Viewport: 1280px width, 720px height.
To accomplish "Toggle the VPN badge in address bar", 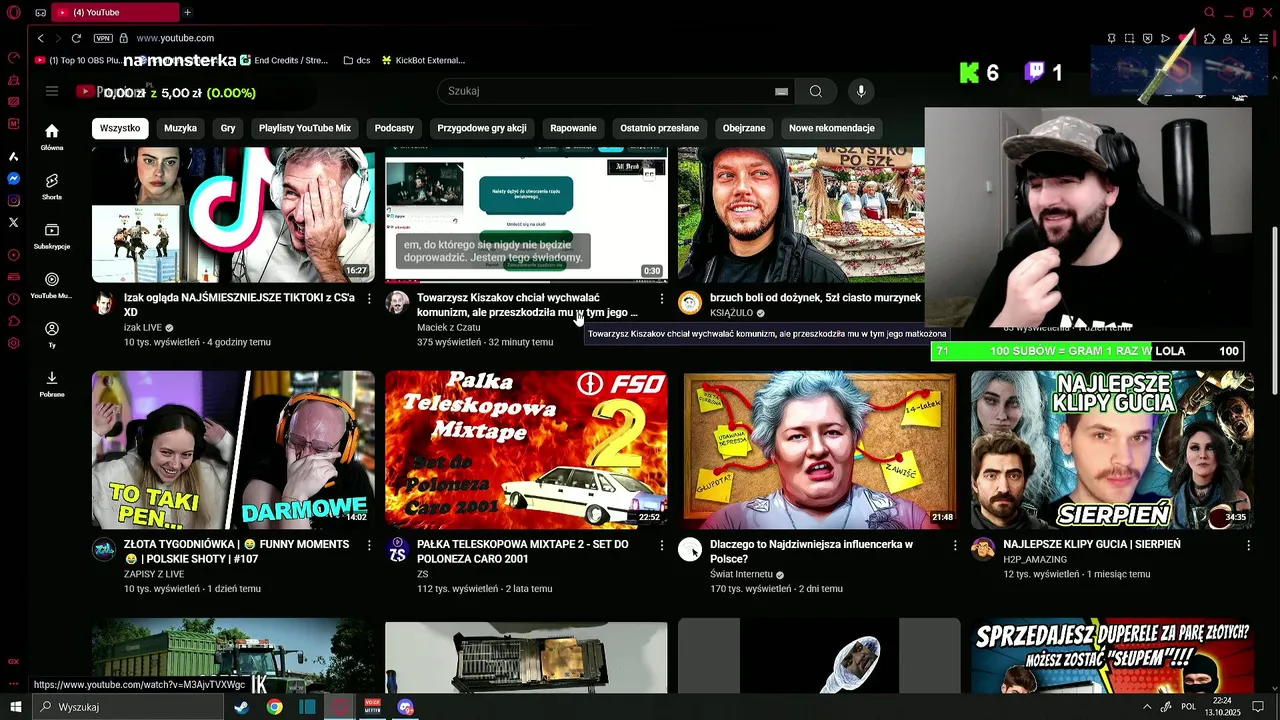I will [103, 38].
